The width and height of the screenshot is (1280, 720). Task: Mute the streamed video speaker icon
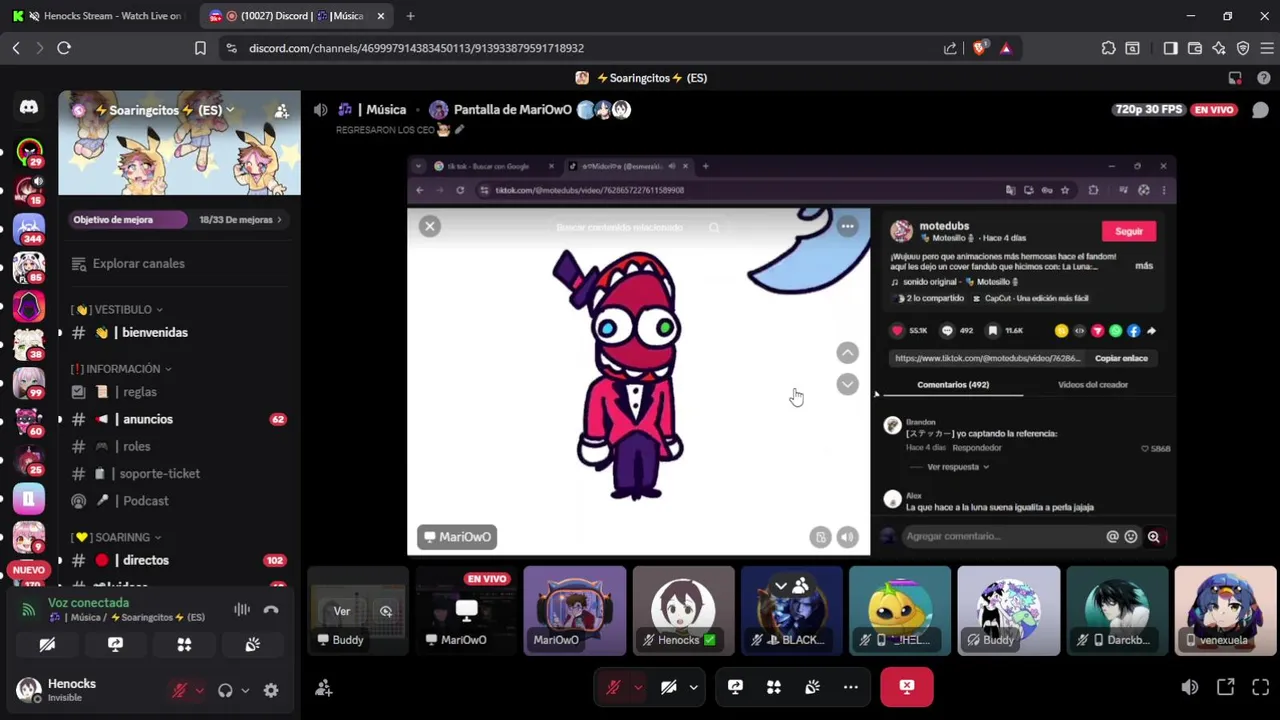coord(847,537)
